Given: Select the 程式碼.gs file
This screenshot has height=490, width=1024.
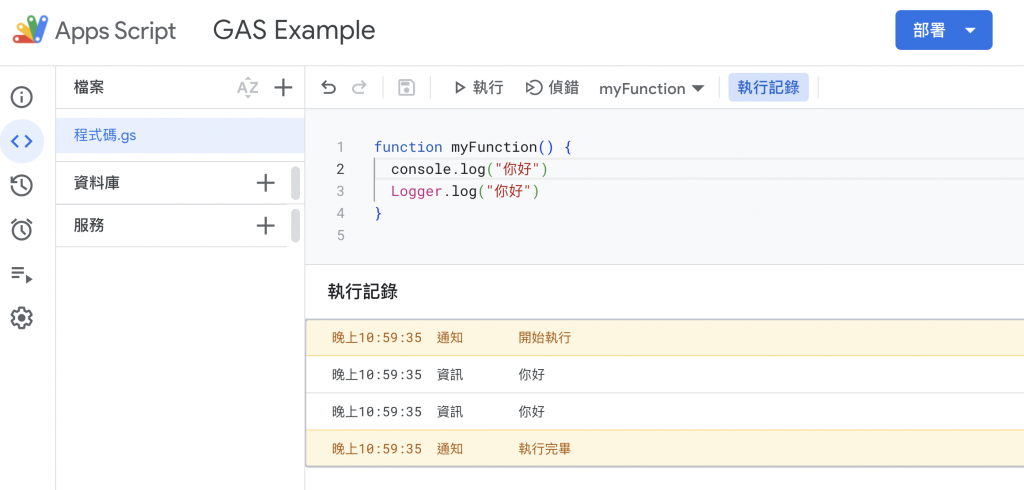Looking at the screenshot, I should pos(105,135).
